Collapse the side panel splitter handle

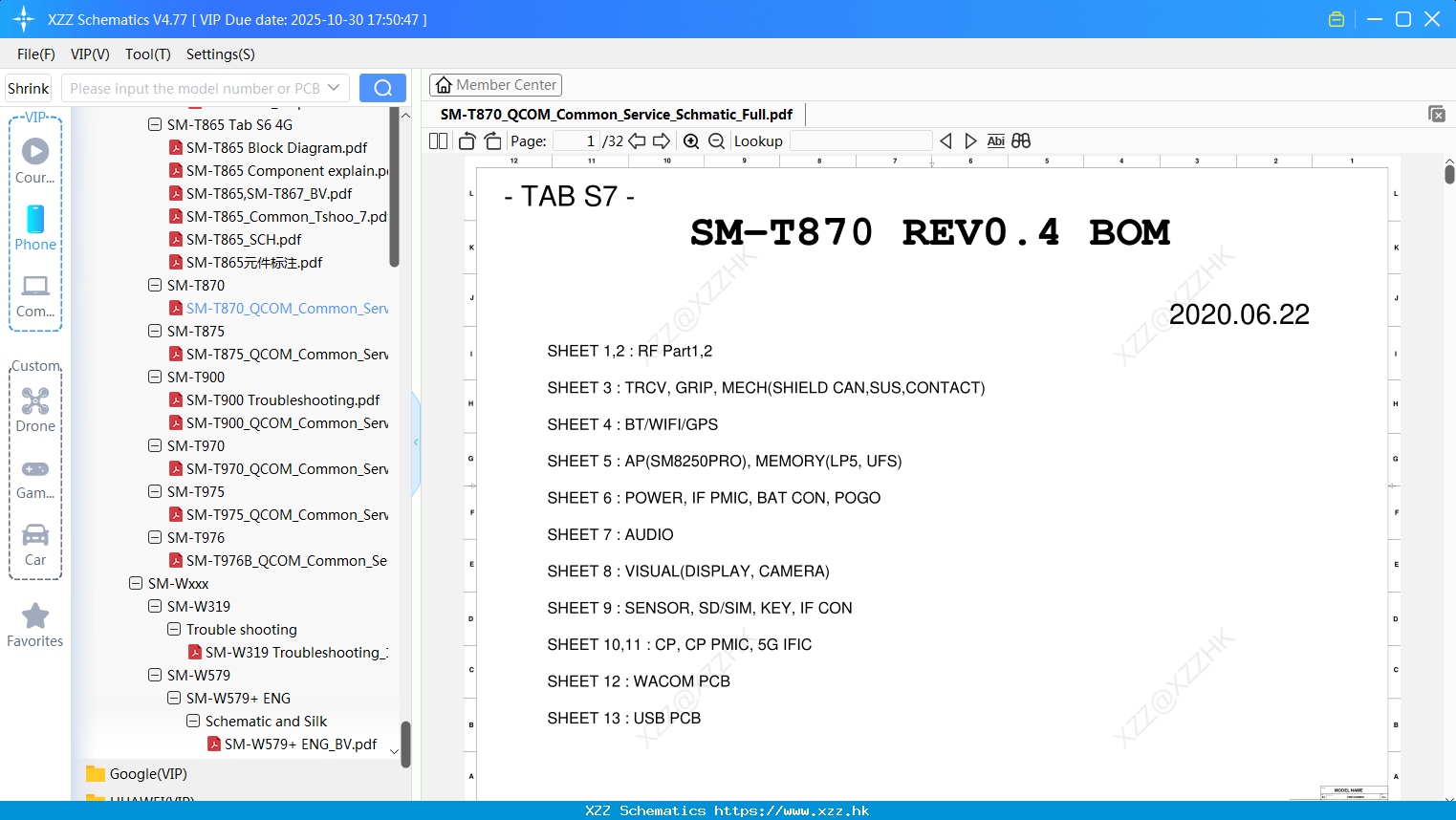coord(416,442)
